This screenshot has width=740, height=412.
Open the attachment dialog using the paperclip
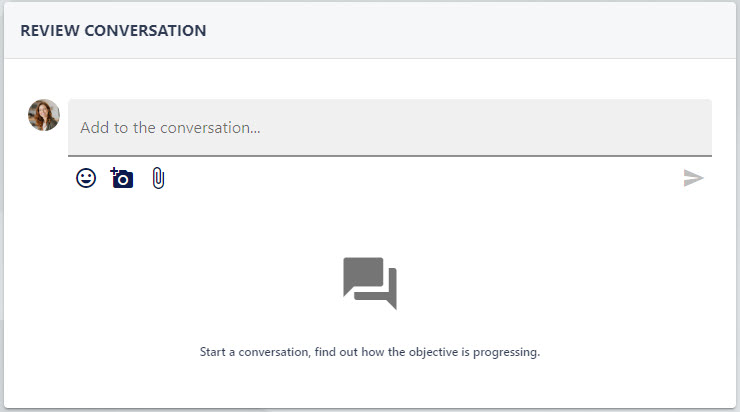(158, 178)
